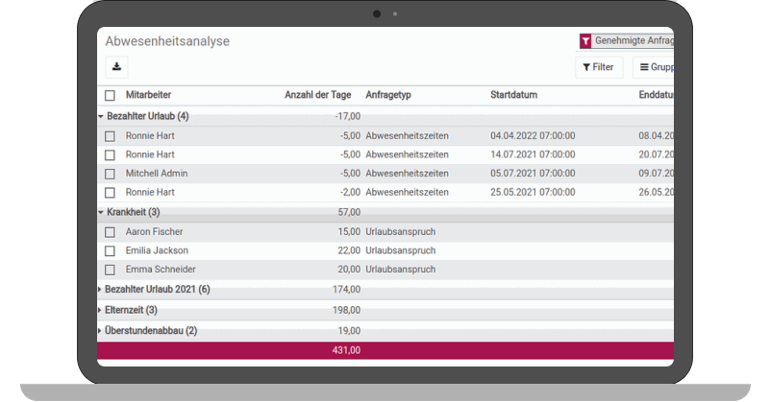Screen dimensions: 770x402
Task: Click the 57,00 group subtotal
Action: [349, 212]
